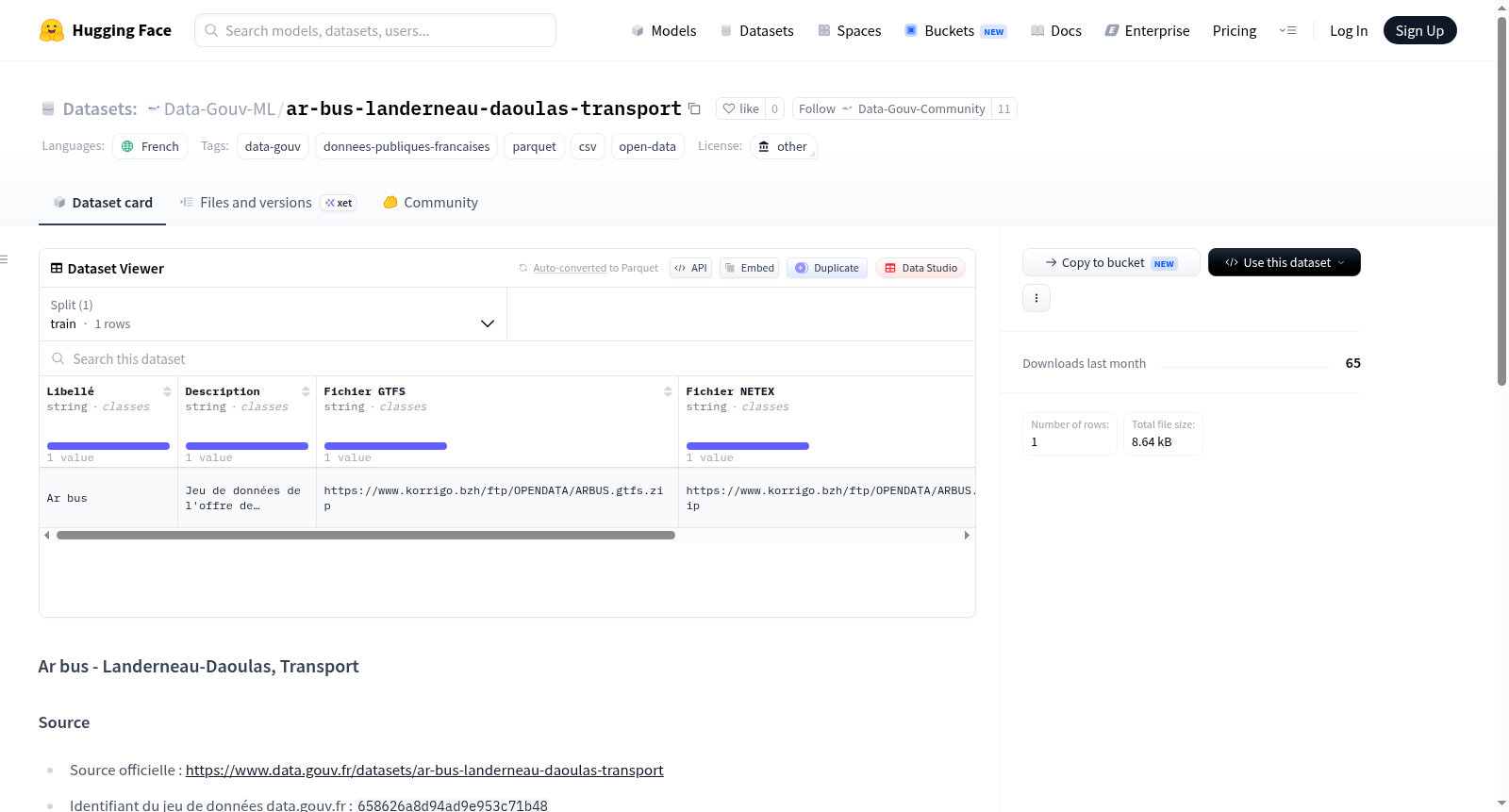Screen dimensions: 1509x812
Task: Open the navigation overflow menu icon
Action: click(x=1287, y=30)
